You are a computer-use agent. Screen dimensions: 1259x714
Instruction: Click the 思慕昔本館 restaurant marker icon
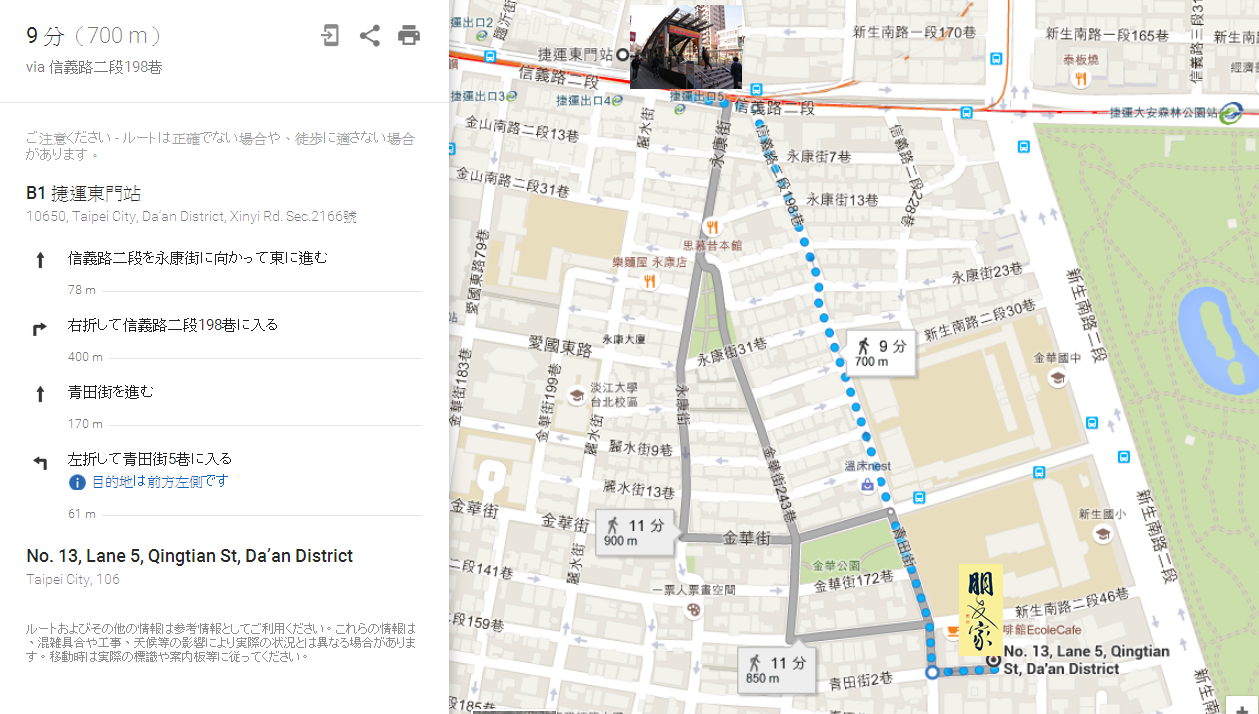tap(711, 227)
